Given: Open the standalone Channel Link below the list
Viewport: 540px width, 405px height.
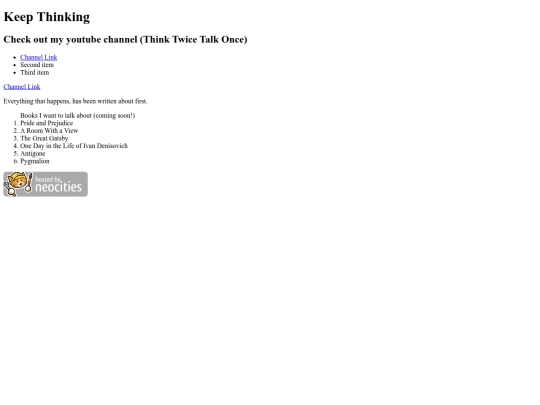Looking at the screenshot, I should coord(22,86).
